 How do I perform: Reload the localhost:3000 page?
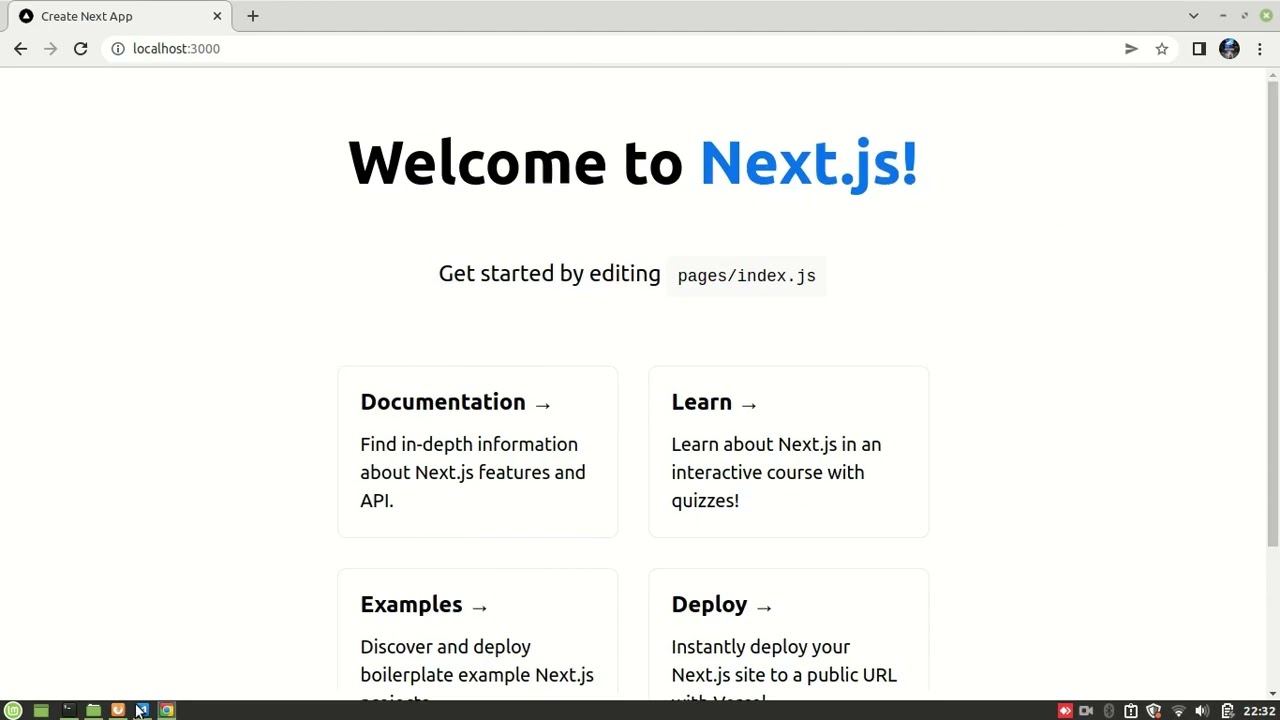tap(80, 48)
